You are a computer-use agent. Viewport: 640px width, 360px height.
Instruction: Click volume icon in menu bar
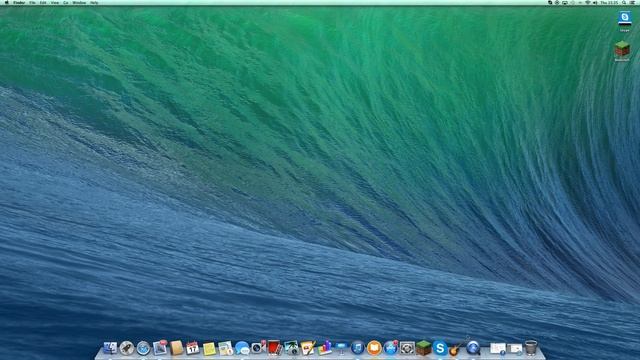595,2
